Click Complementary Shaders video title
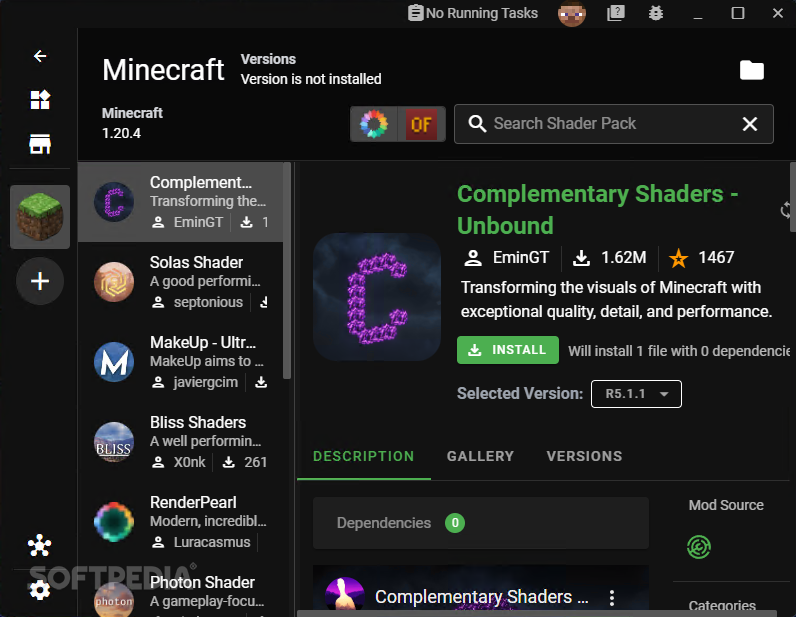Viewport: 796px width, 617px height. (481, 597)
